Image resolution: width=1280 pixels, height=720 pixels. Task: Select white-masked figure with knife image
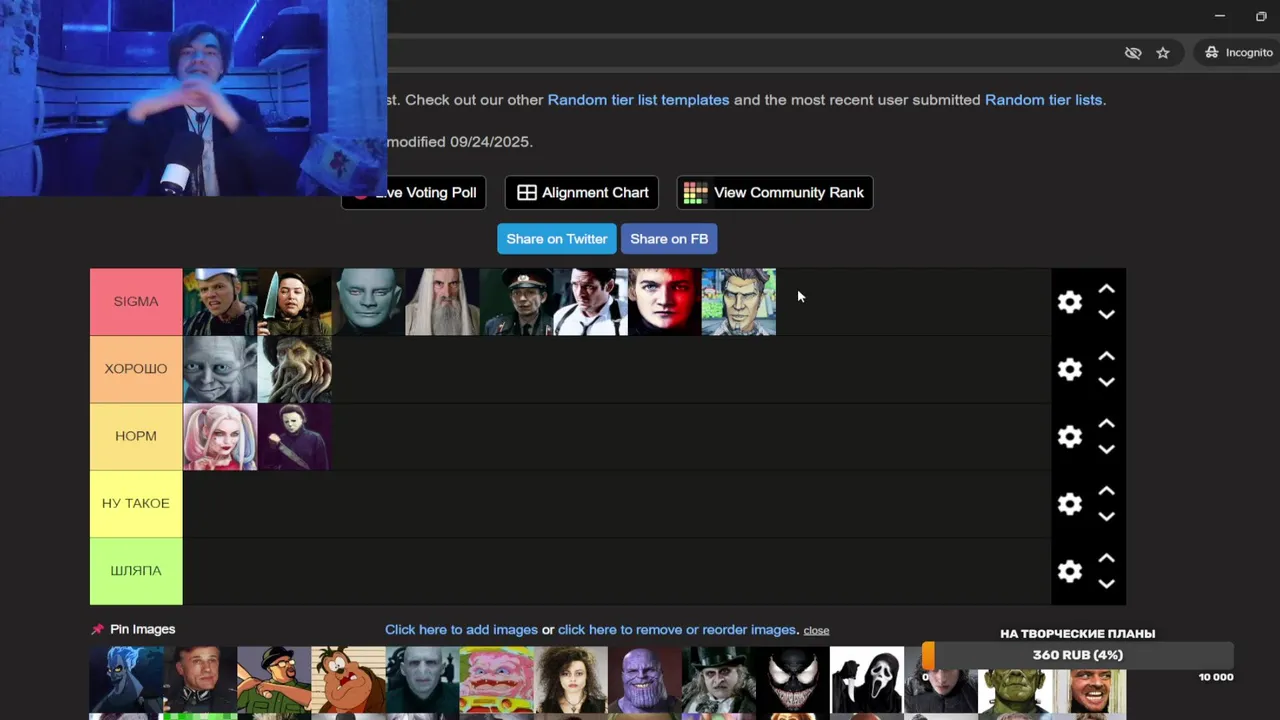point(294,436)
